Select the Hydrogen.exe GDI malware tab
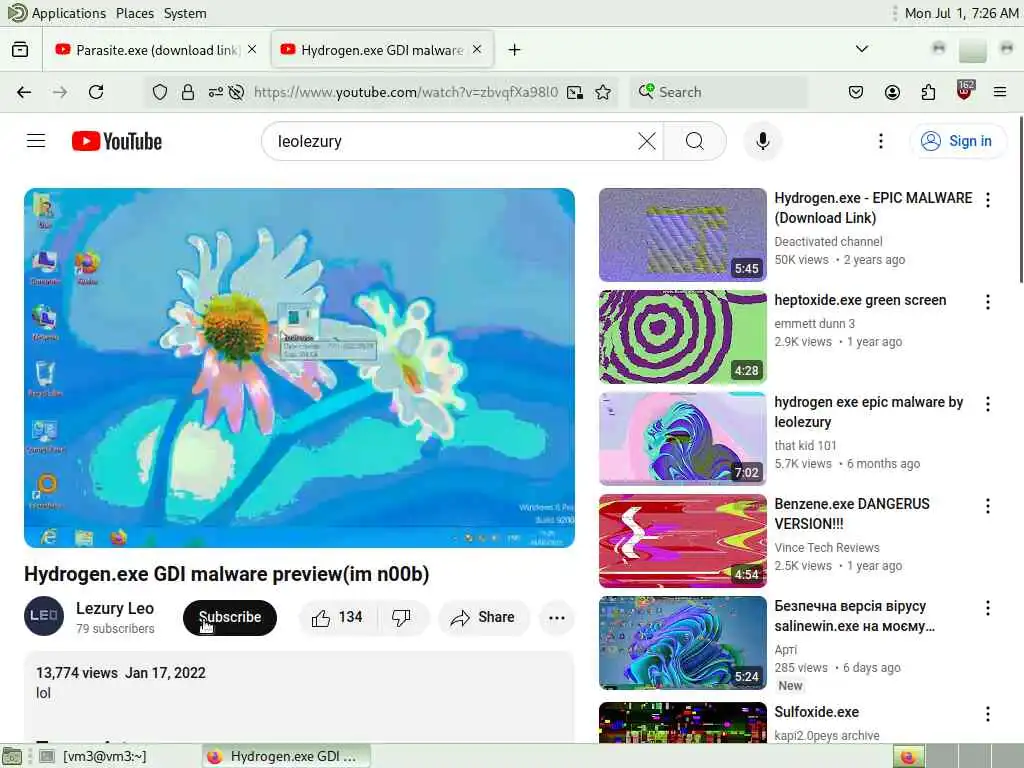1024x768 pixels. (x=382, y=50)
